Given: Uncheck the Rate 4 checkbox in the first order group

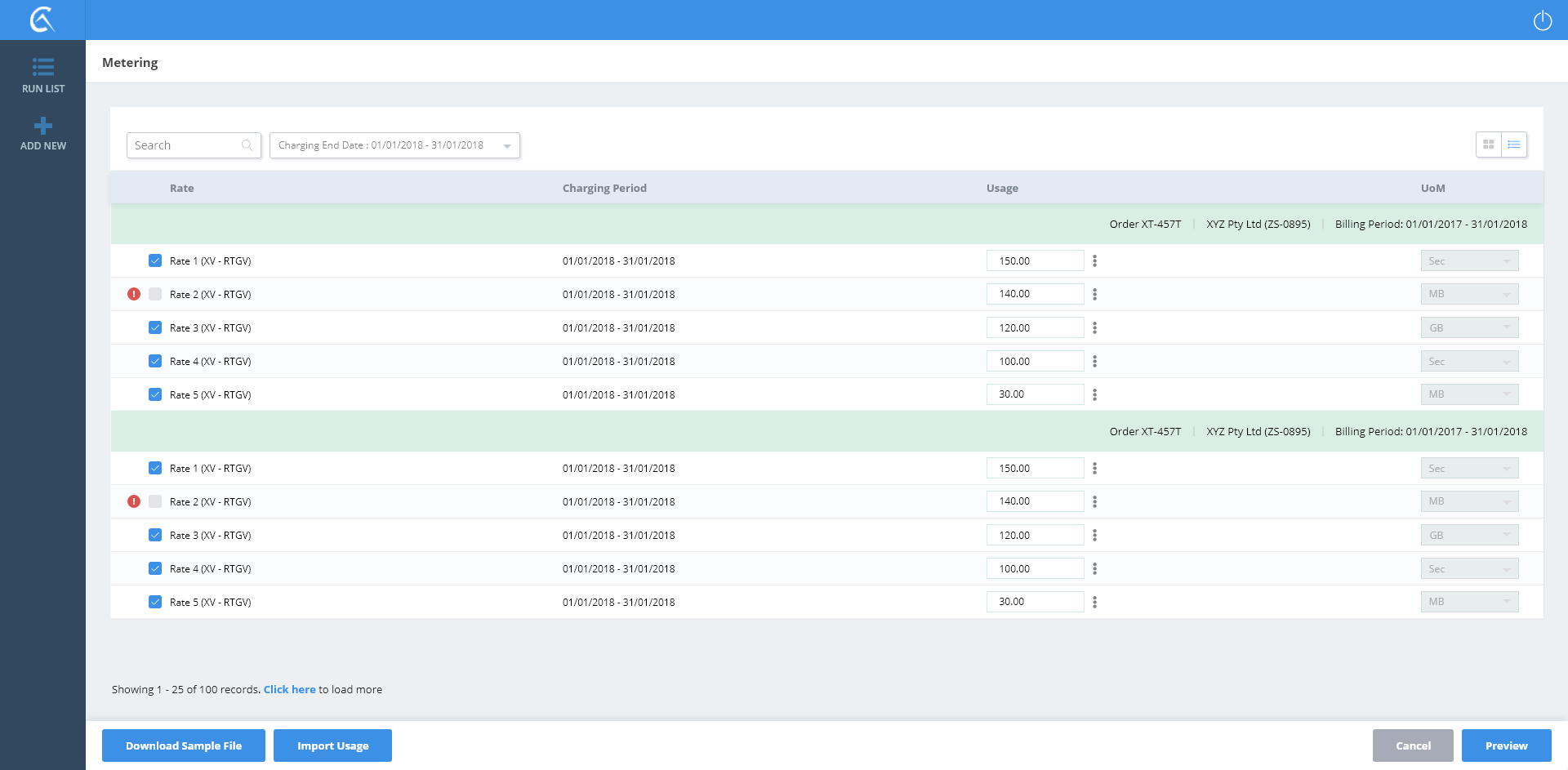Looking at the screenshot, I should tap(155, 361).
